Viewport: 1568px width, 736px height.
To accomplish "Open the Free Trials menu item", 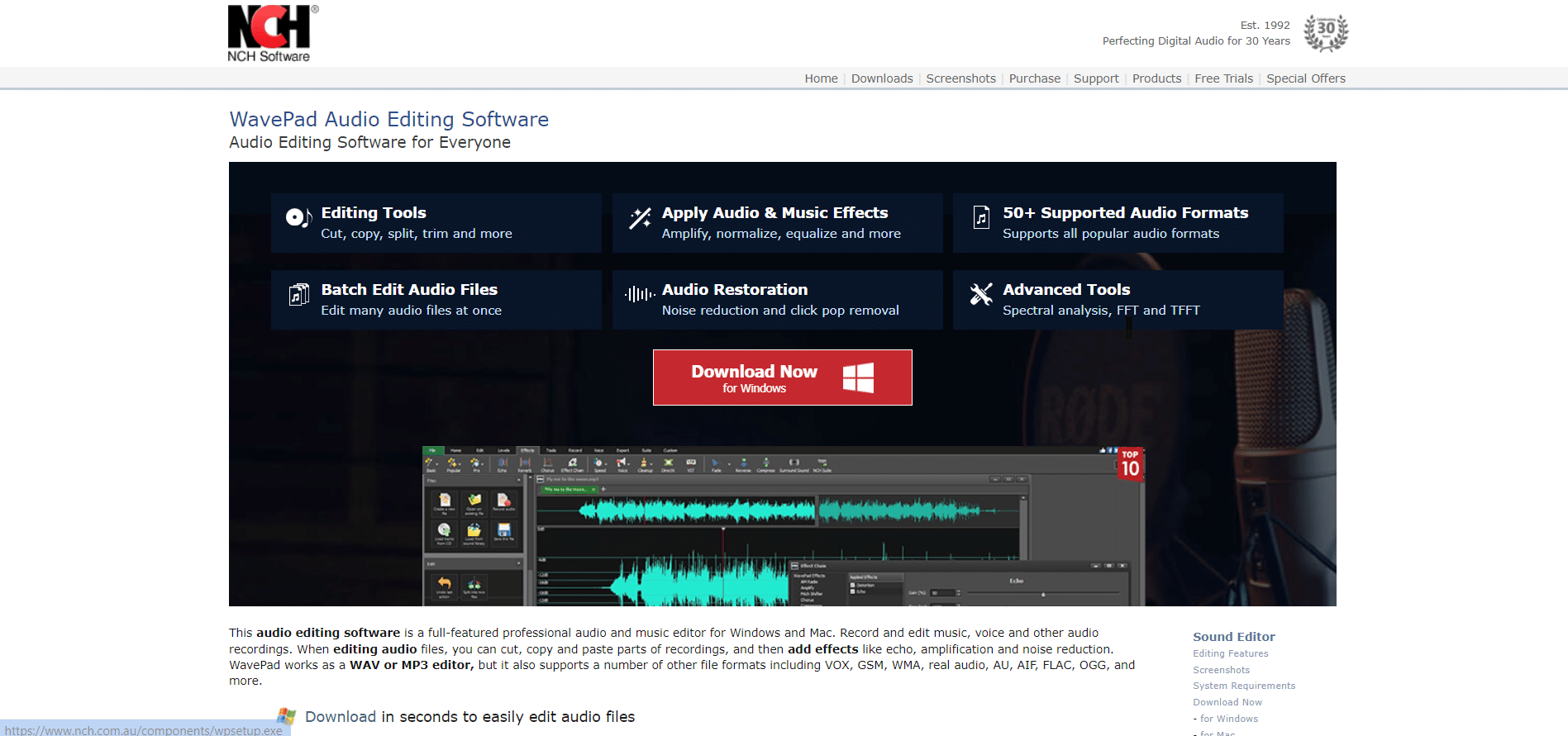I will 1223,78.
